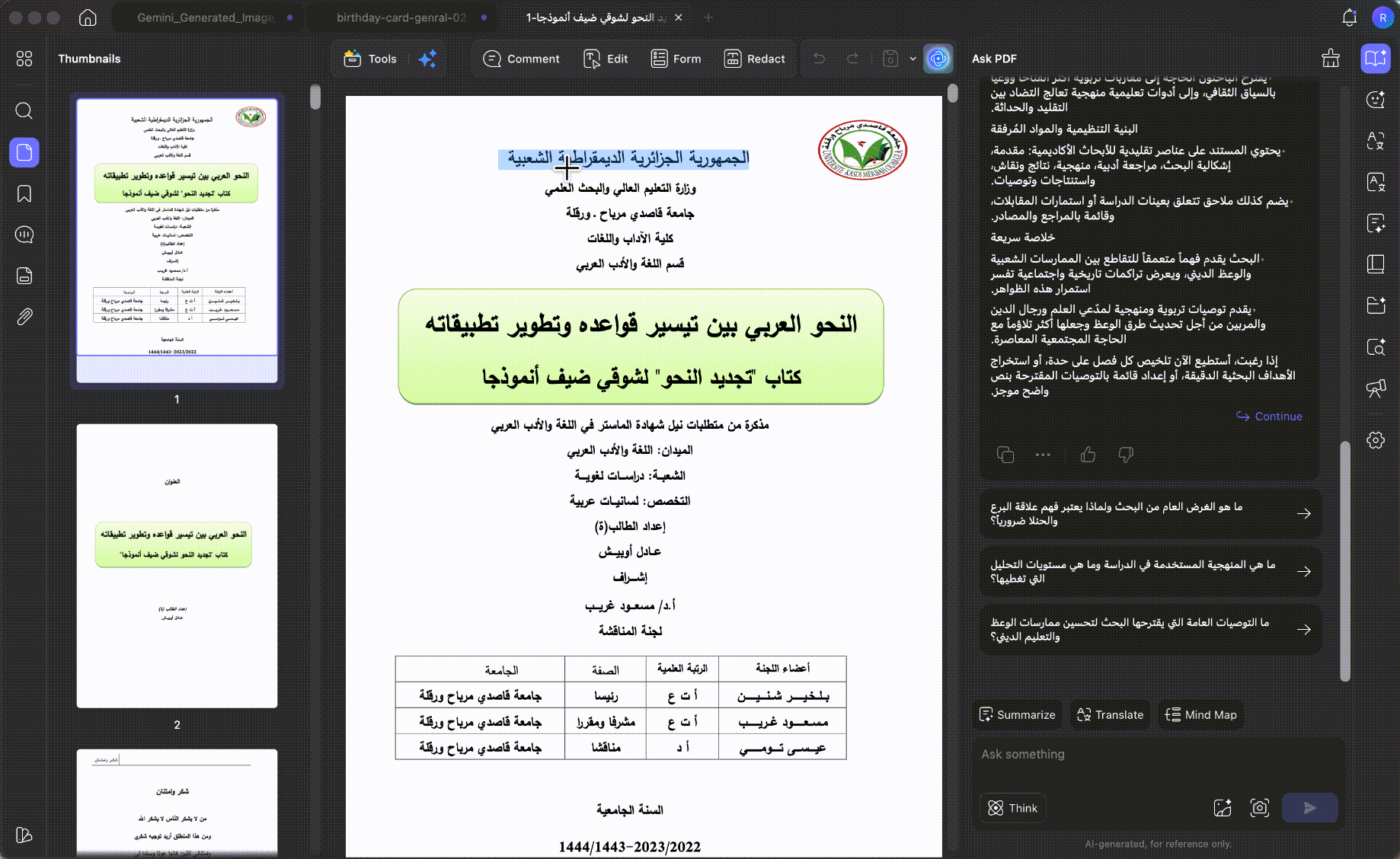Toggle the AI assistant circle icon
Viewport: 1400px width, 859px height.
938,59
